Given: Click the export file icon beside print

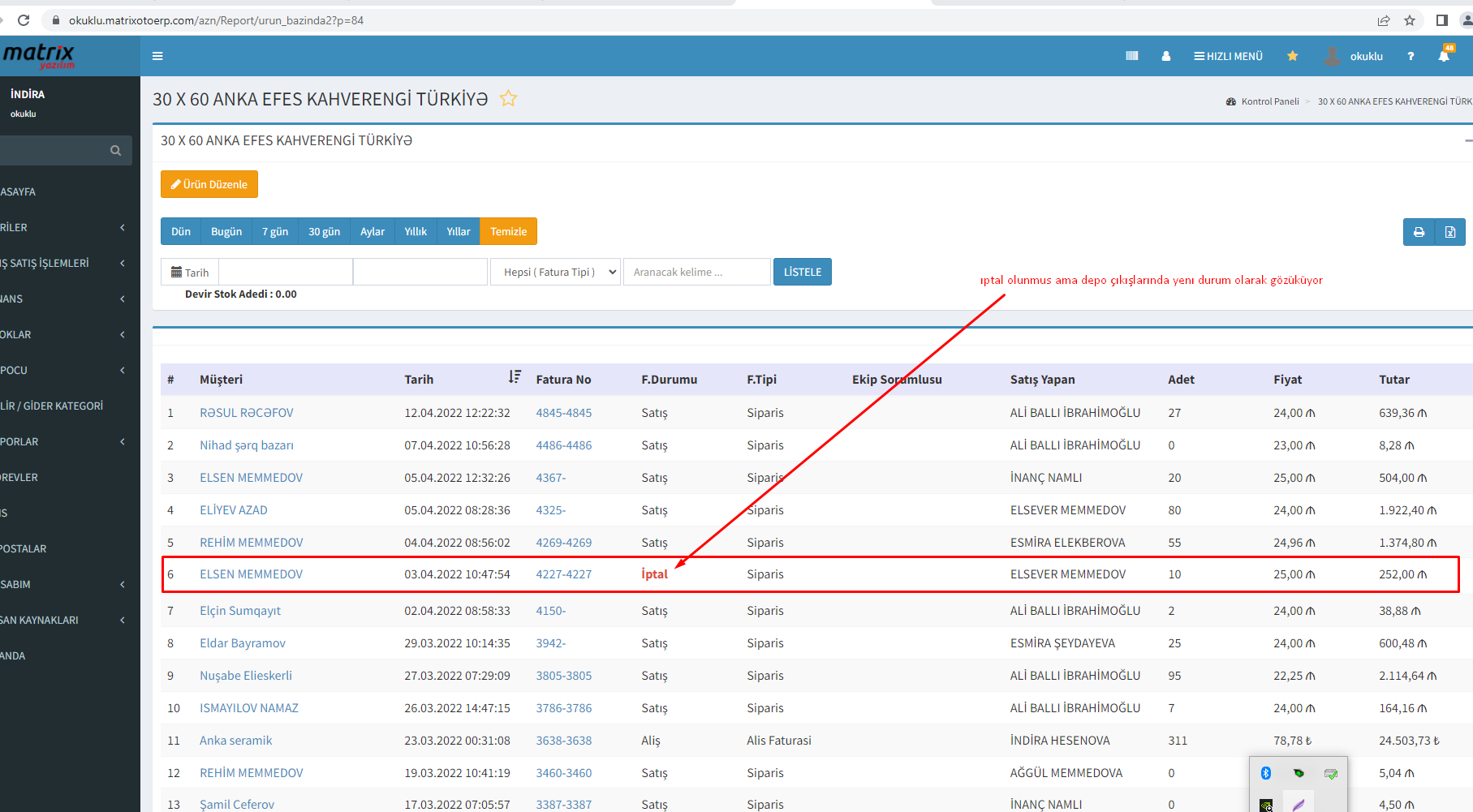Looking at the screenshot, I should click(1450, 232).
